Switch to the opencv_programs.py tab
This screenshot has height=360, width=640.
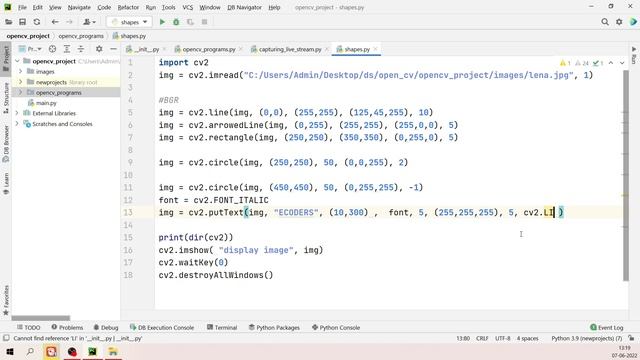click(209, 49)
